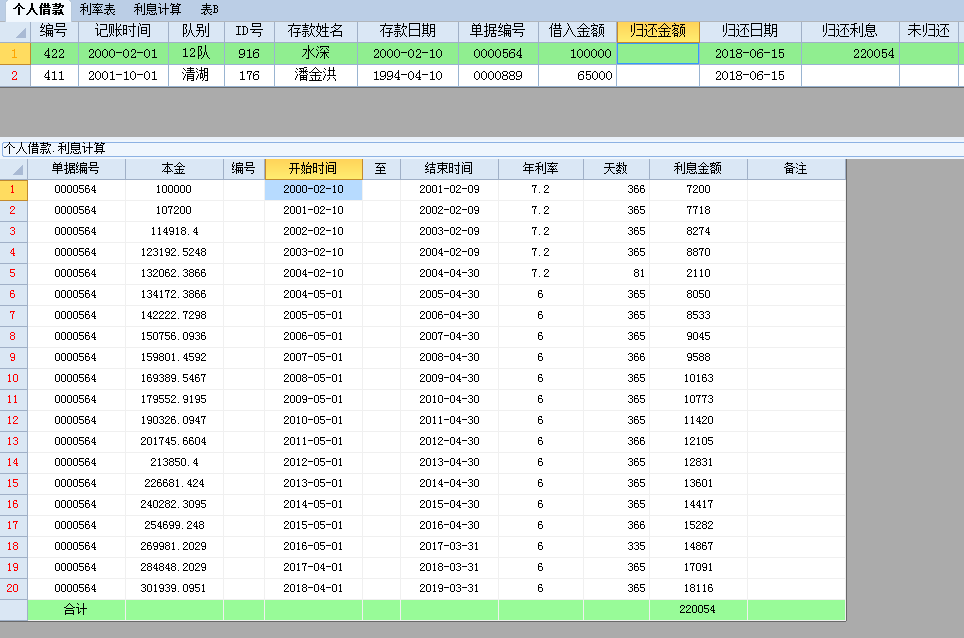Image resolution: width=964 pixels, height=638 pixels.
Task: Click the 结束时间 cell showing 2019-03-31
Action: point(448,588)
